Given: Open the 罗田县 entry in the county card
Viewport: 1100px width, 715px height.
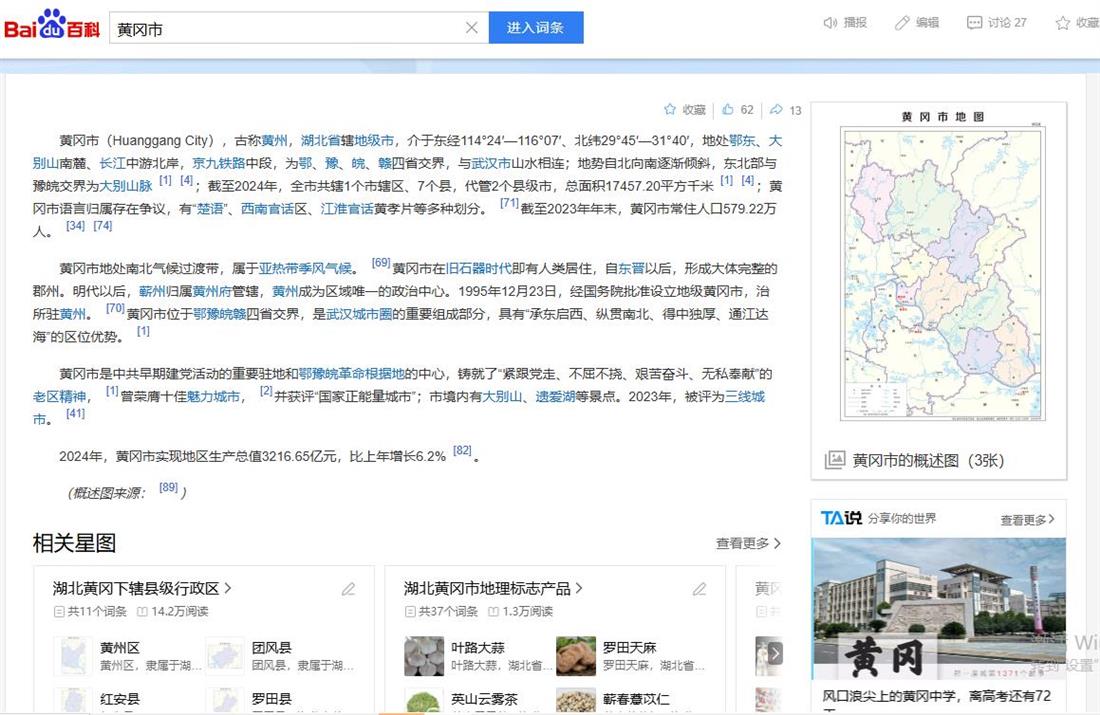Looking at the screenshot, I should [x=271, y=699].
